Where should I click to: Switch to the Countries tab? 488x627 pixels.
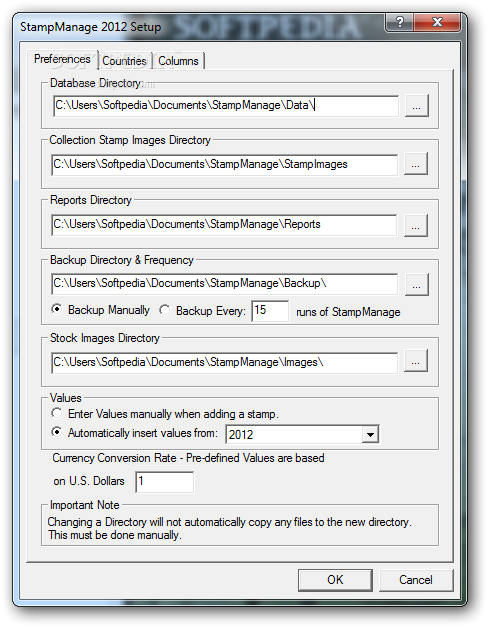click(x=124, y=61)
